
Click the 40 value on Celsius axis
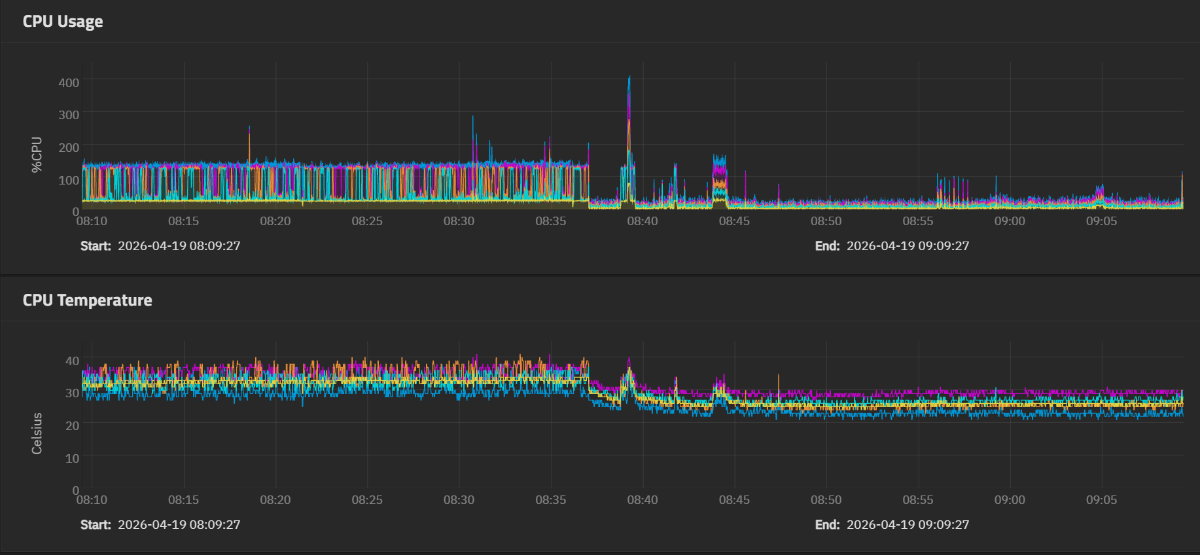tap(72, 360)
